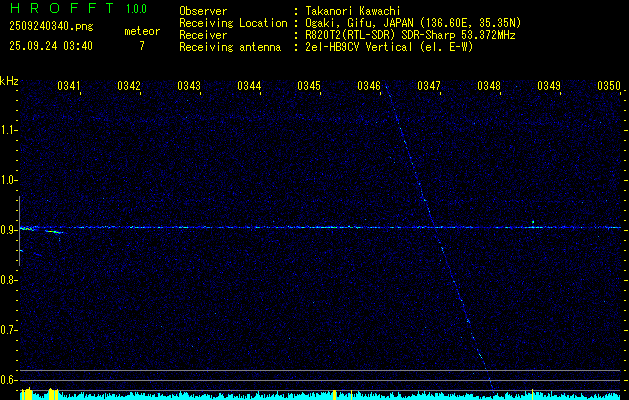The height and width of the screenshot is (400, 629).
Task: Click the 0.8 kHz frequency label
Action: click(x=9, y=280)
